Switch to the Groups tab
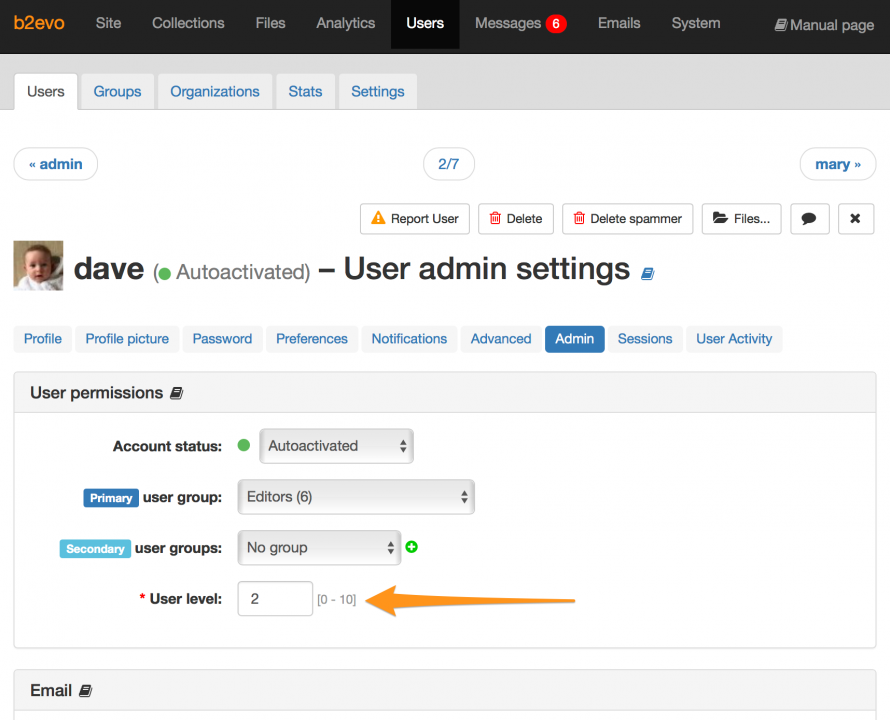 pos(117,91)
